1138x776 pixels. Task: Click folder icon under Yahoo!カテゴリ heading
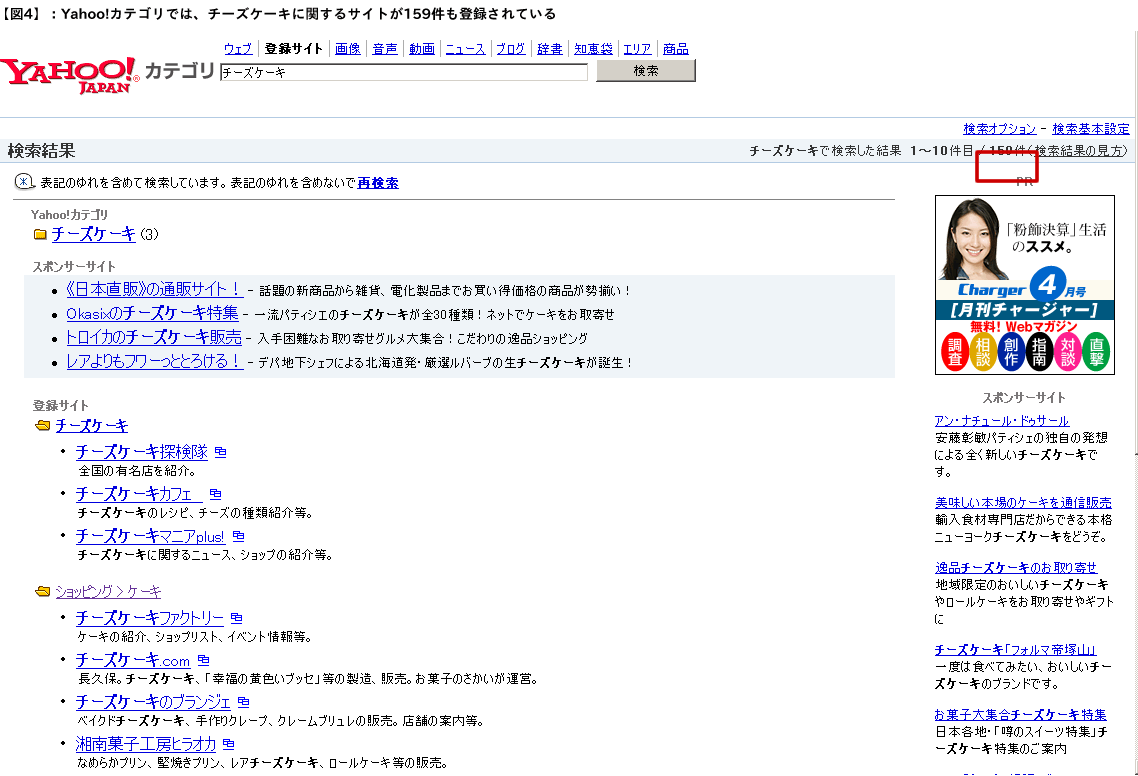(x=40, y=235)
